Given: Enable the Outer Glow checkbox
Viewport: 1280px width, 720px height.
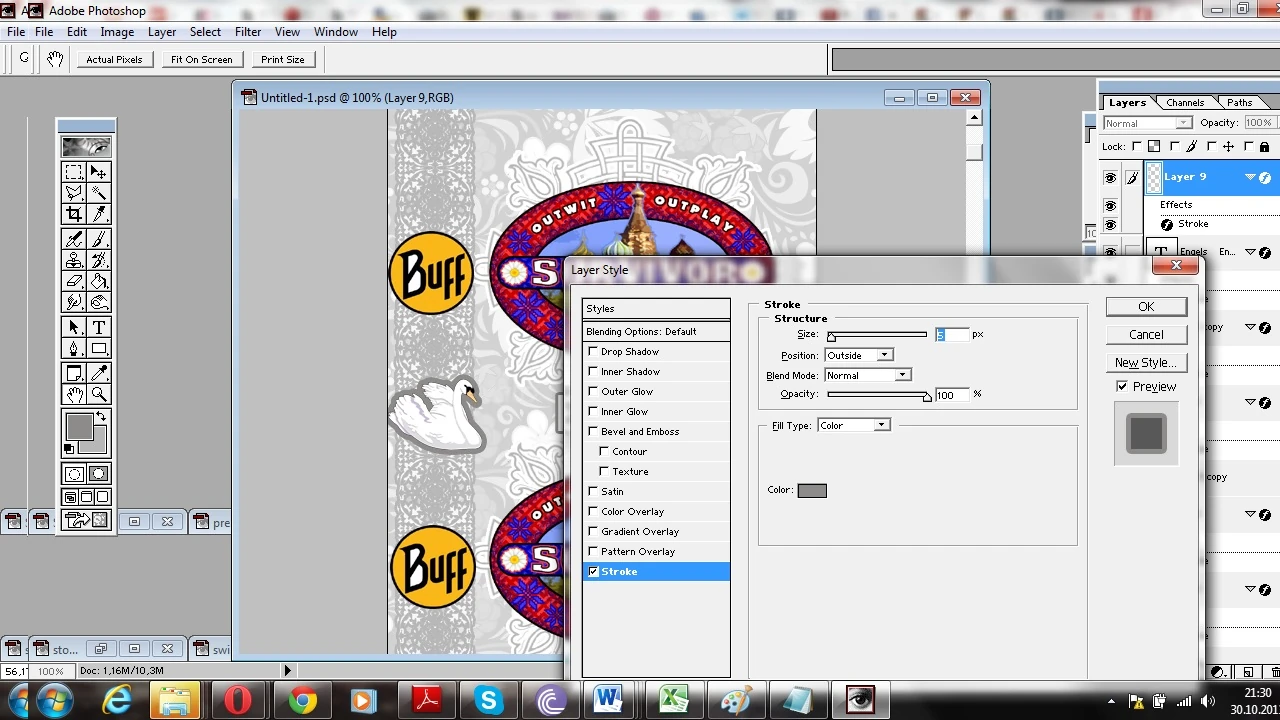Looking at the screenshot, I should (593, 391).
